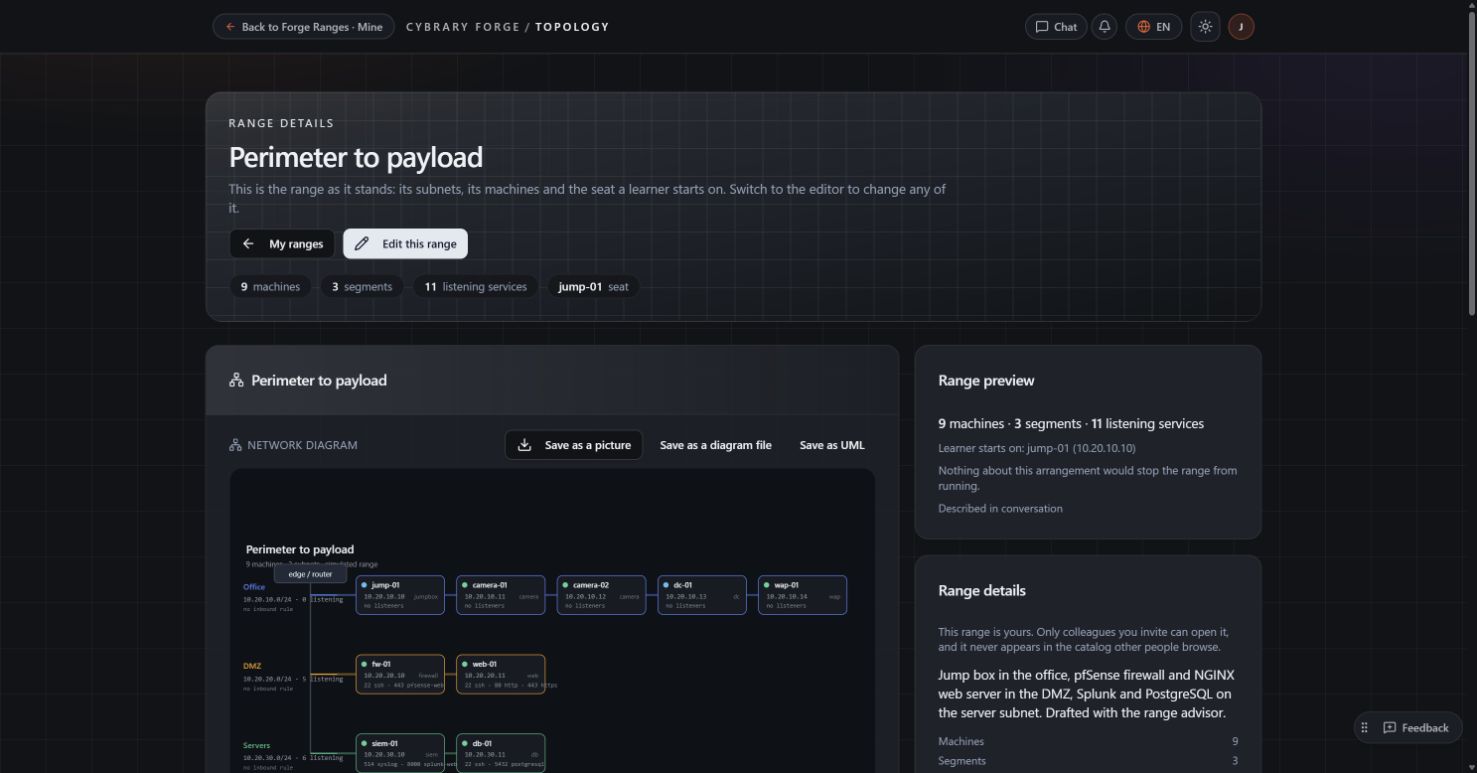This screenshot has height=773, width=1477.
Task: Click the DMZ segment label
Action: click(x=253, y=666)
